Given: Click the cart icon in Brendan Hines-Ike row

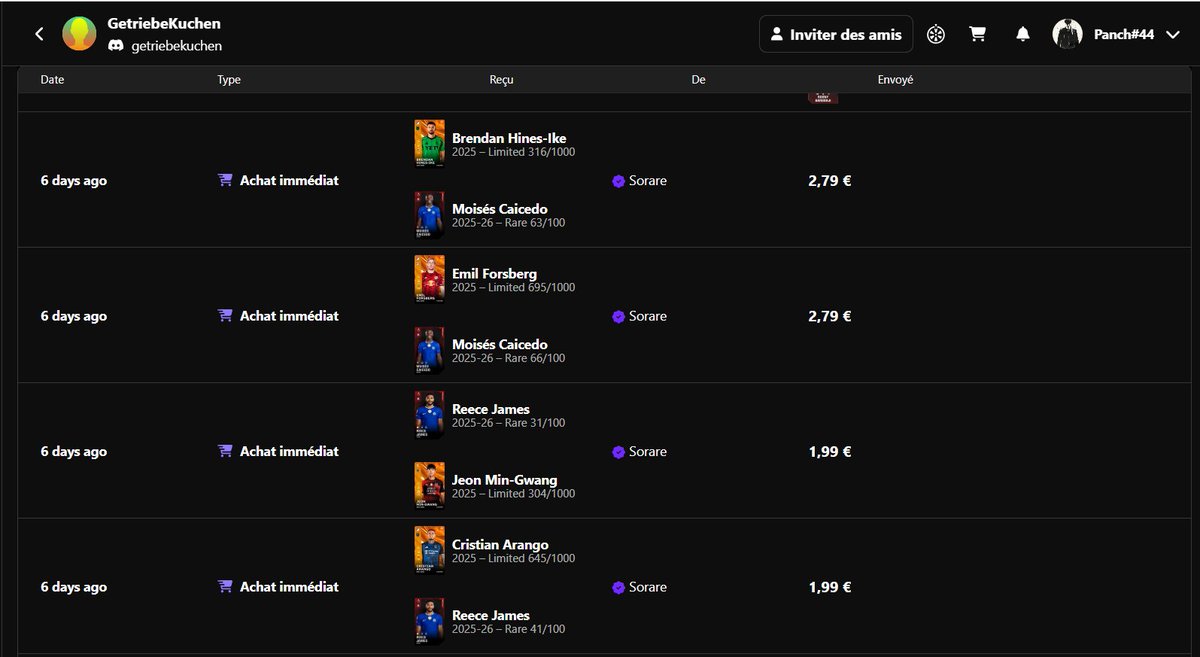Looking at the screenshot, I should 225,180.
